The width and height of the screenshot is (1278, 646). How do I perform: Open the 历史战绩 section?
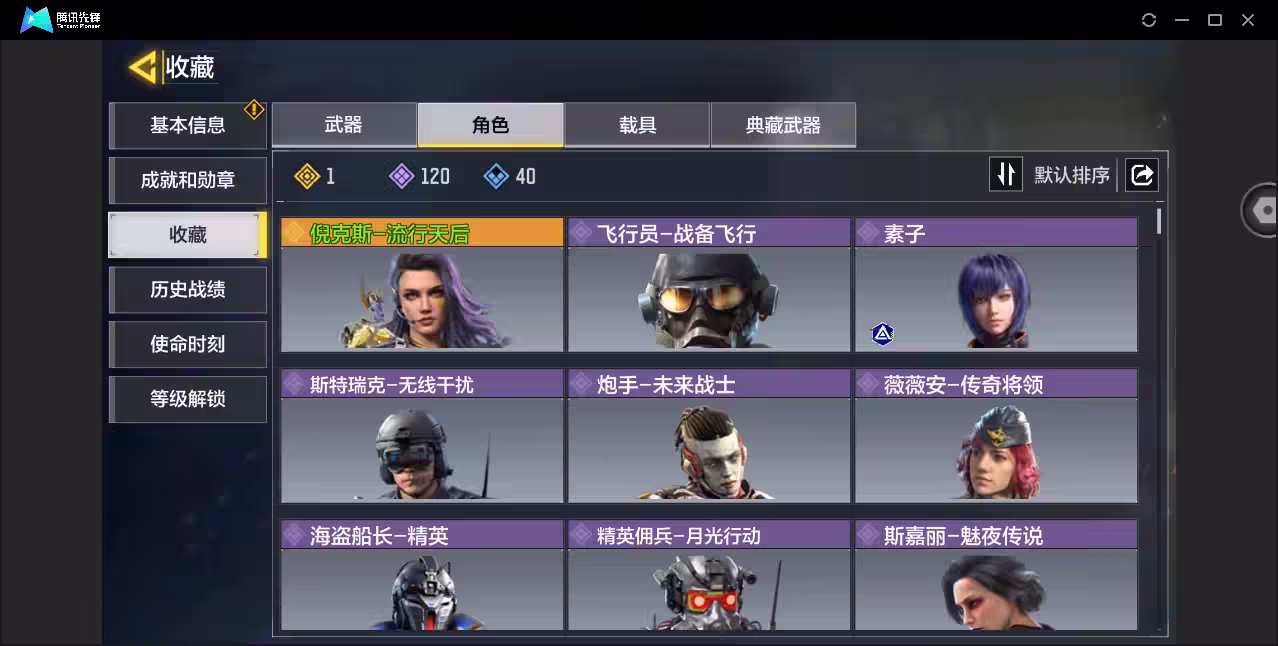pyautogui.click(x=187, y=289)
